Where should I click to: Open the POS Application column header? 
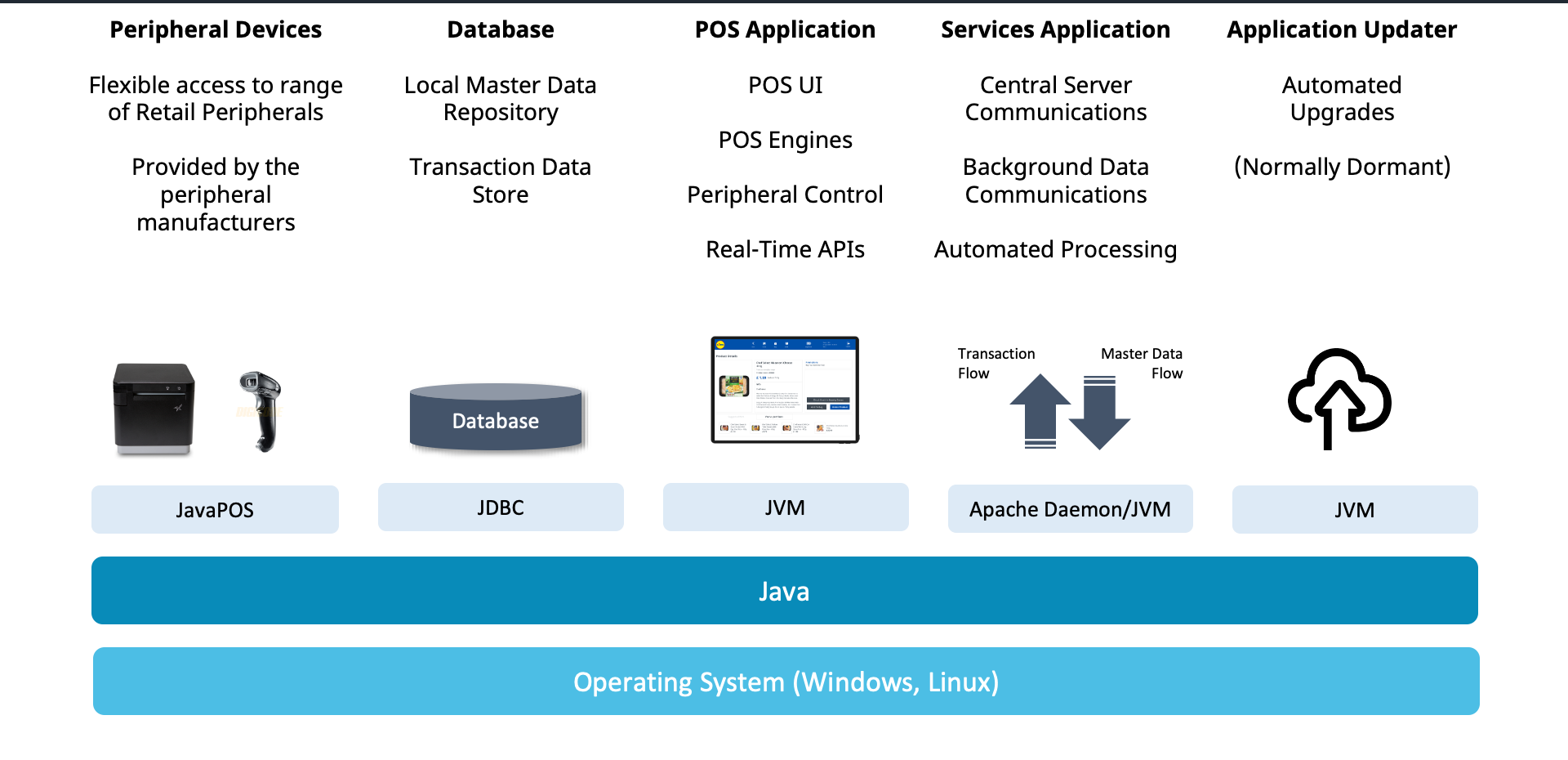(x=785, y=29)
